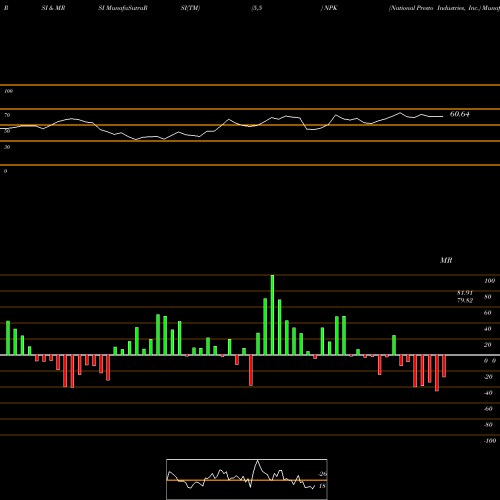Click the NPK ticker text in the header

[x=331, y=8]
